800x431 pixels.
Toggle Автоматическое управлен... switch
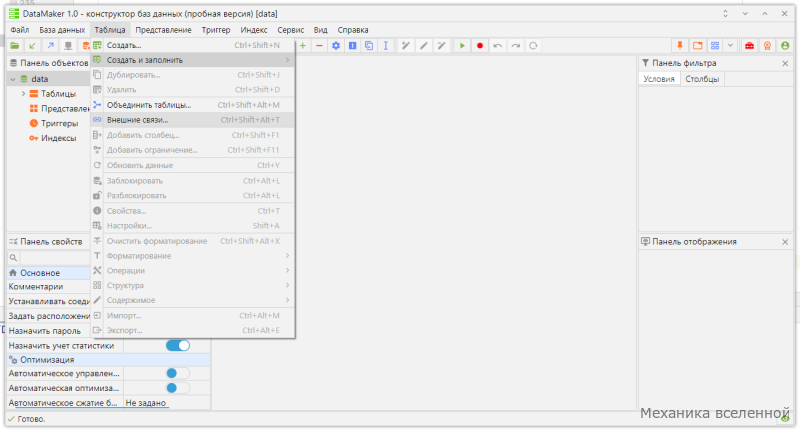178,373
